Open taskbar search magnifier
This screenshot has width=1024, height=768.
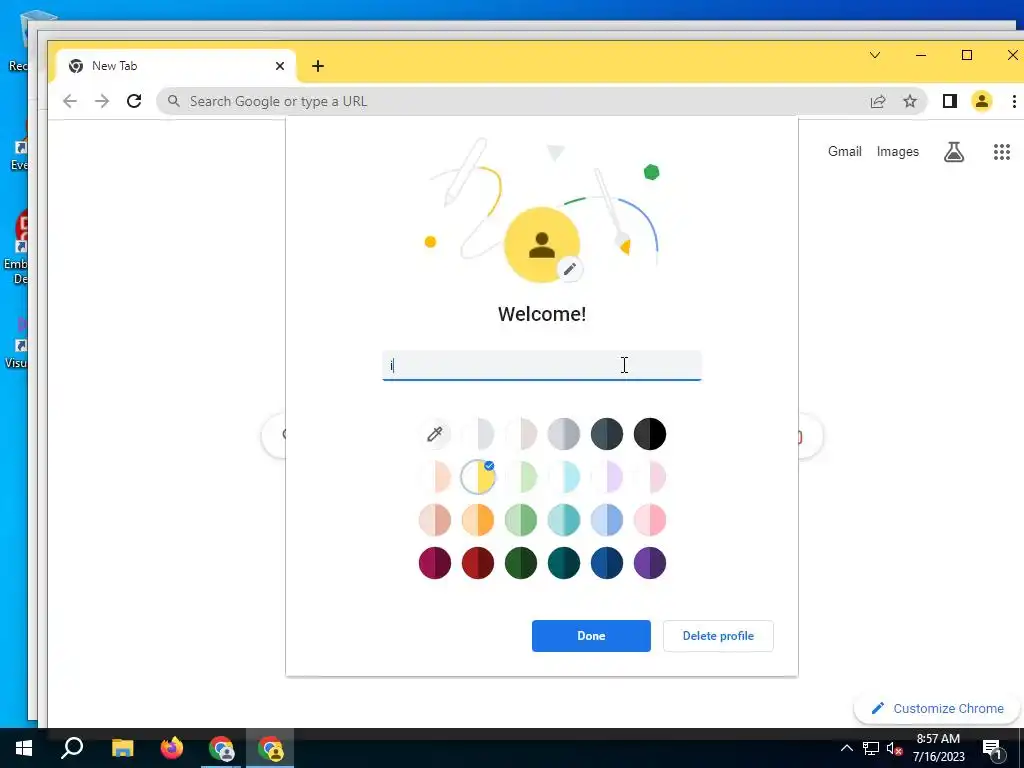(x=72, y=748)
